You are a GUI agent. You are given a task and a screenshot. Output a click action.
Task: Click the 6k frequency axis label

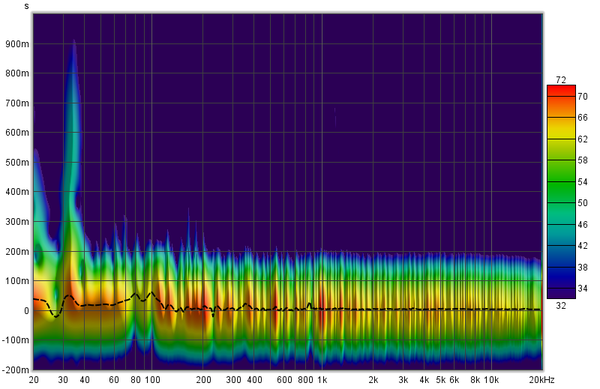click(454, 380)
